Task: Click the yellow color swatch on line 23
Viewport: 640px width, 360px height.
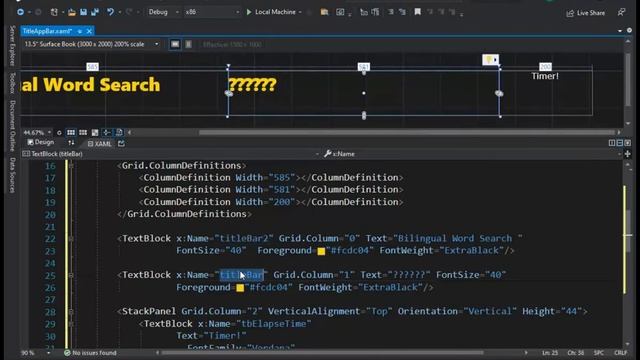Action: point(321,251)
